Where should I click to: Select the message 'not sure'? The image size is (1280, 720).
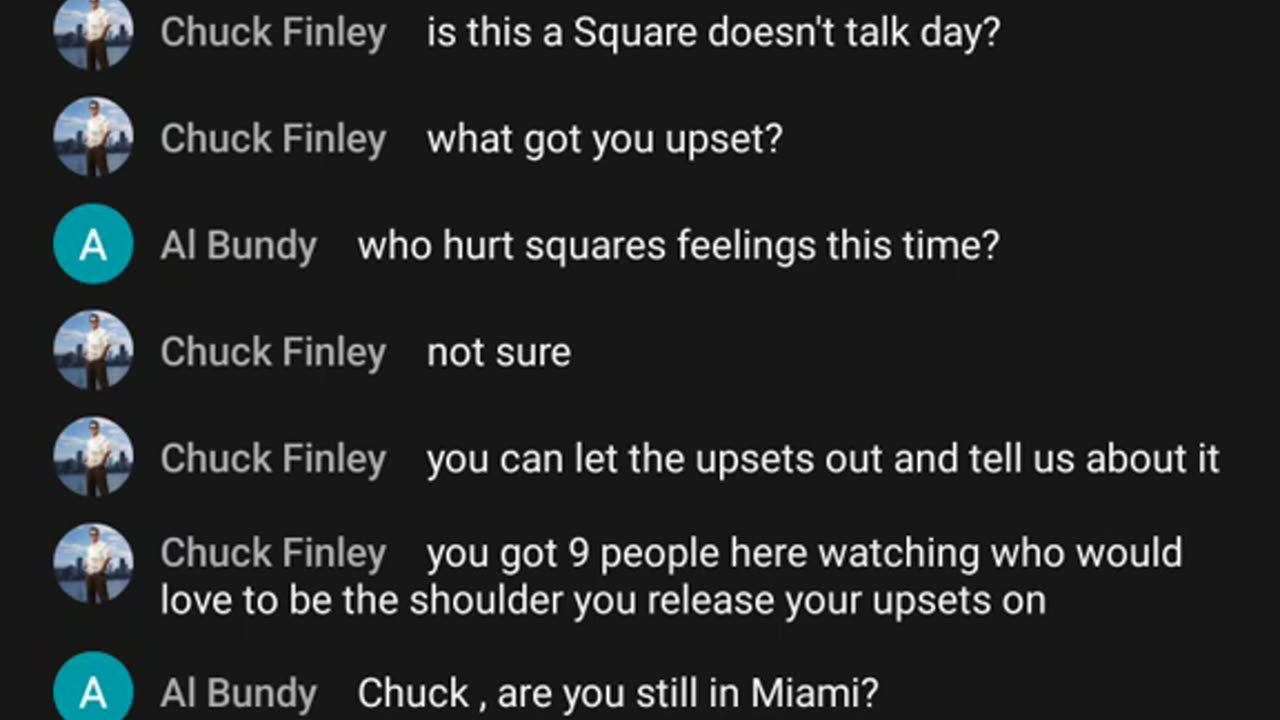(x=499, y=352)
